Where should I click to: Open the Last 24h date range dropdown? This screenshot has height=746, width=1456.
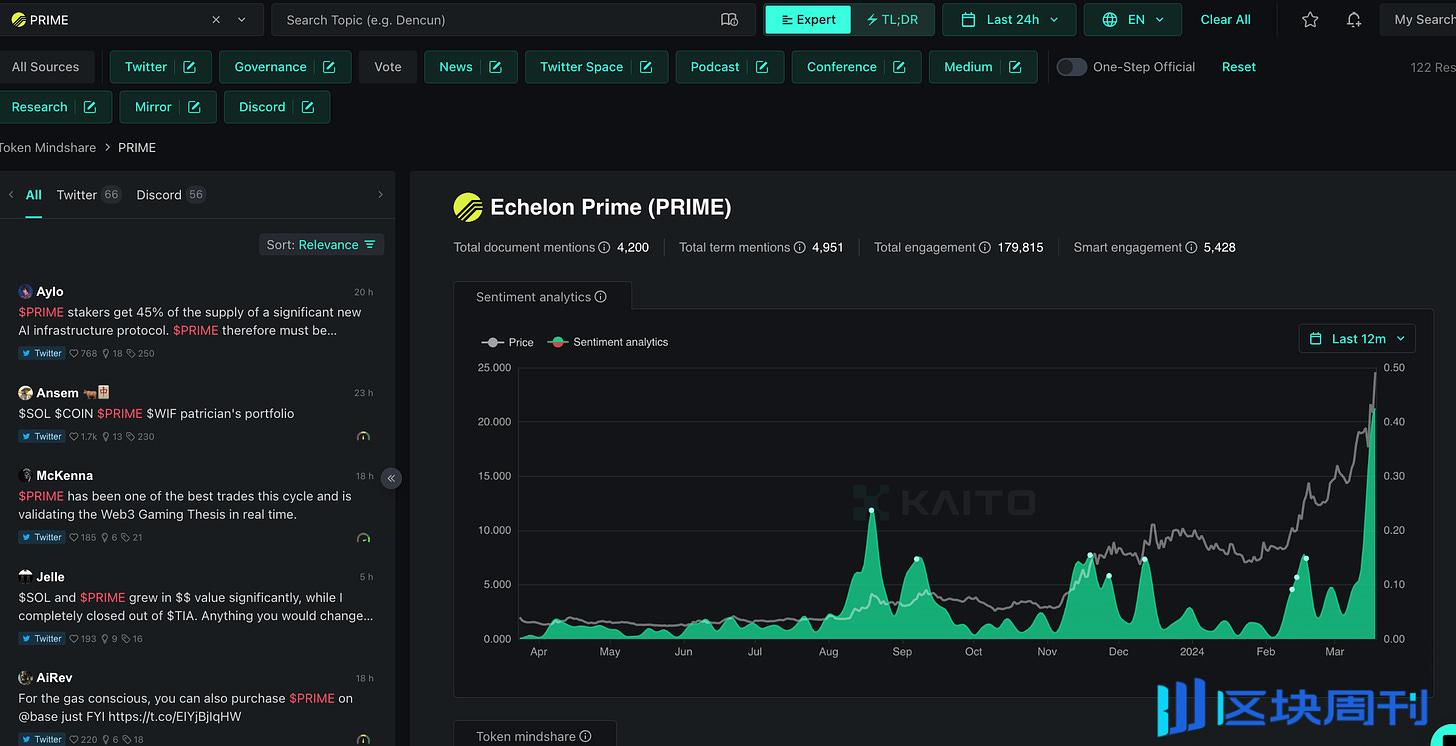click(1009, 19)
